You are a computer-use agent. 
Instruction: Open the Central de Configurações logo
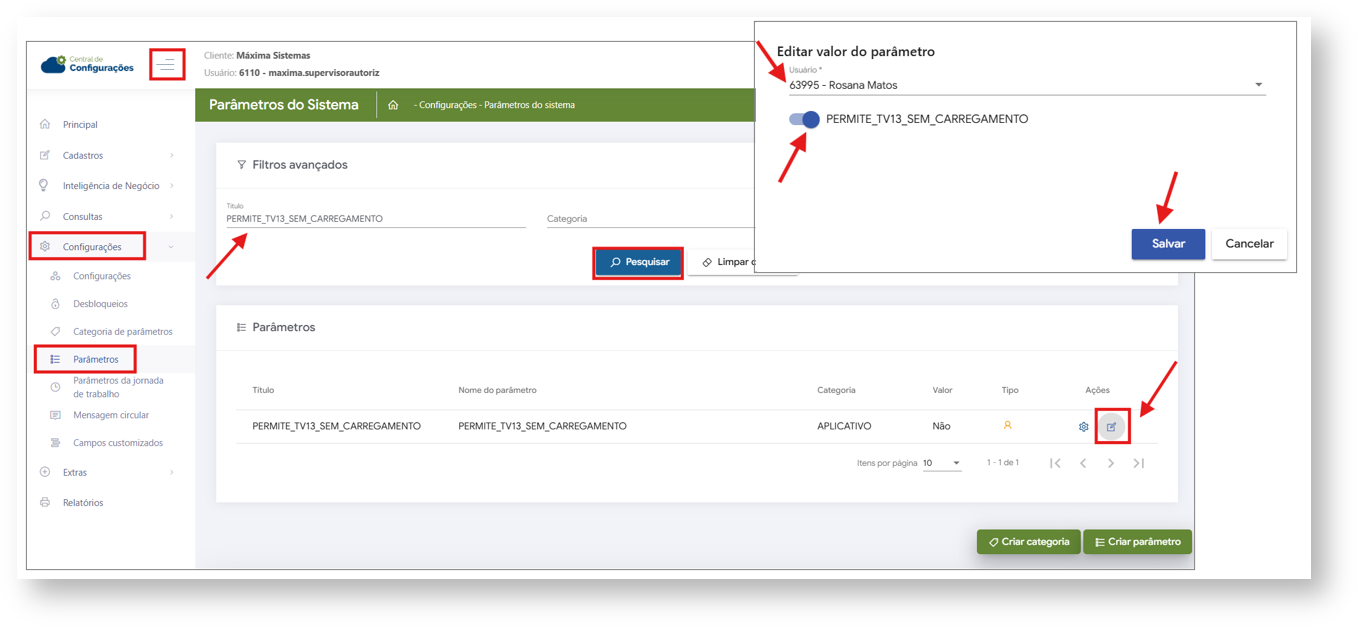(87, 64)
